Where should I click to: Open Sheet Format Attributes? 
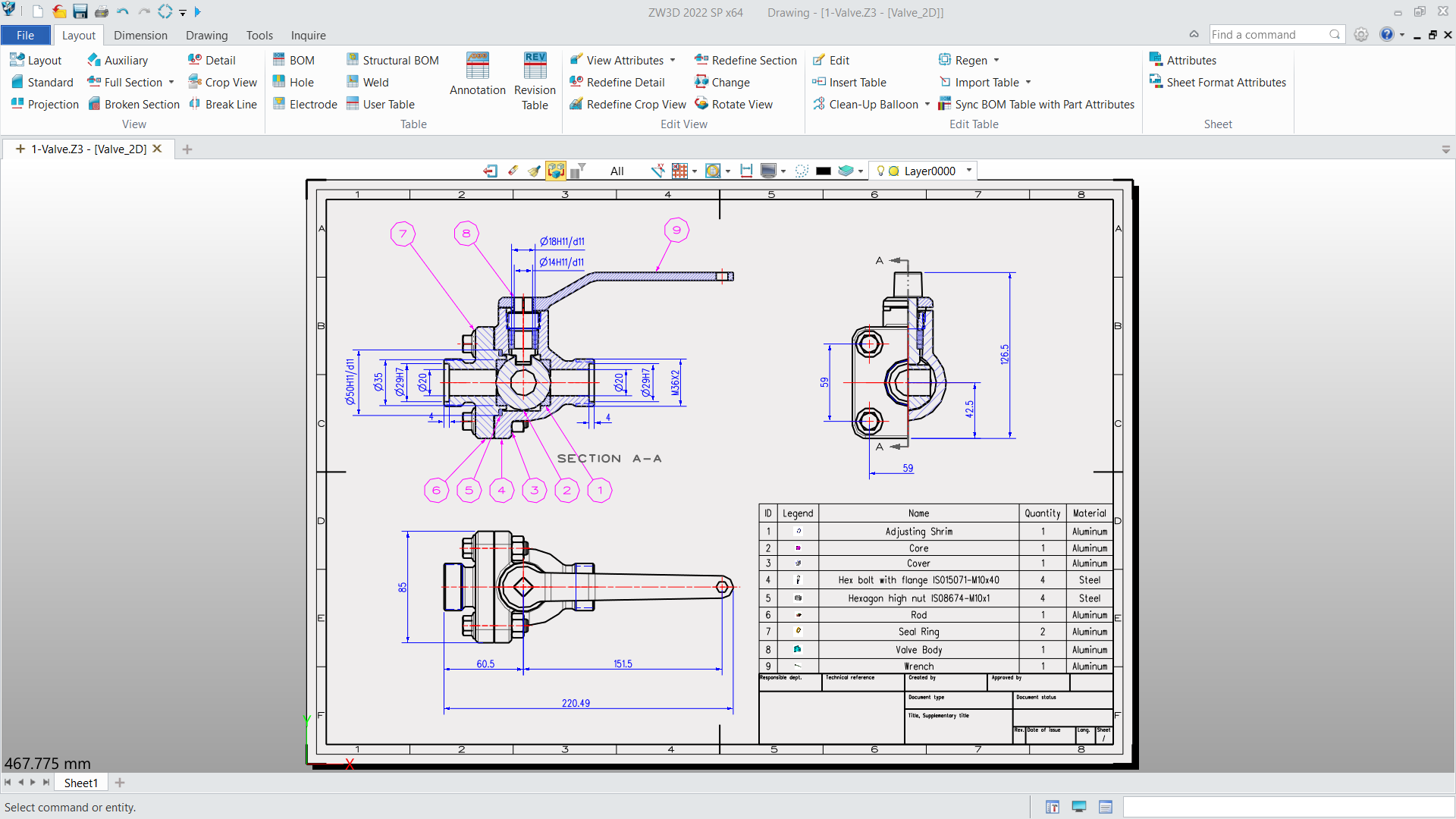[x=1217, y=82]
